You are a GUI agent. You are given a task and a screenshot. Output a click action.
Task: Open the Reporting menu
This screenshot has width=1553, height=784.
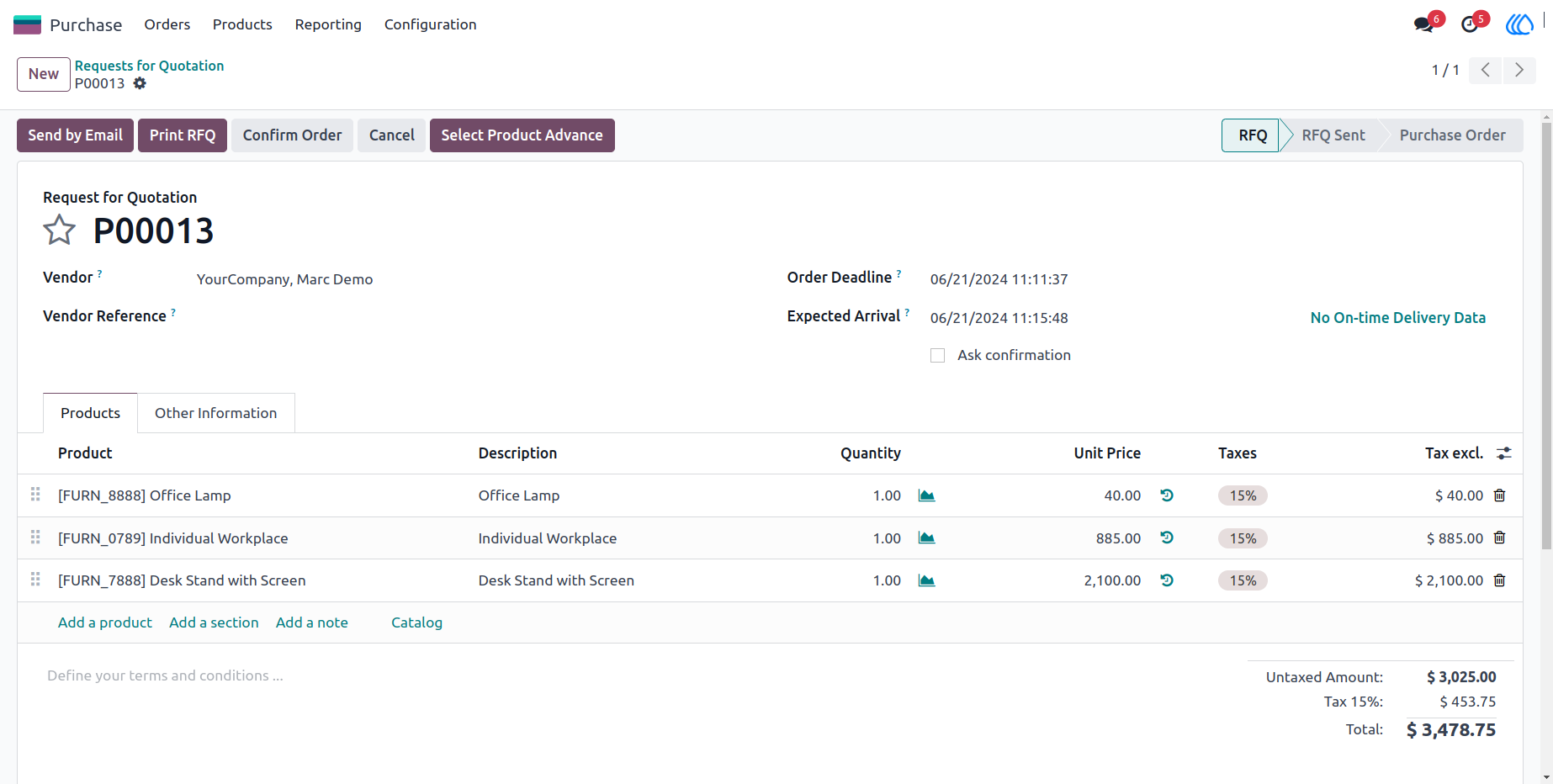click(328, 24)
